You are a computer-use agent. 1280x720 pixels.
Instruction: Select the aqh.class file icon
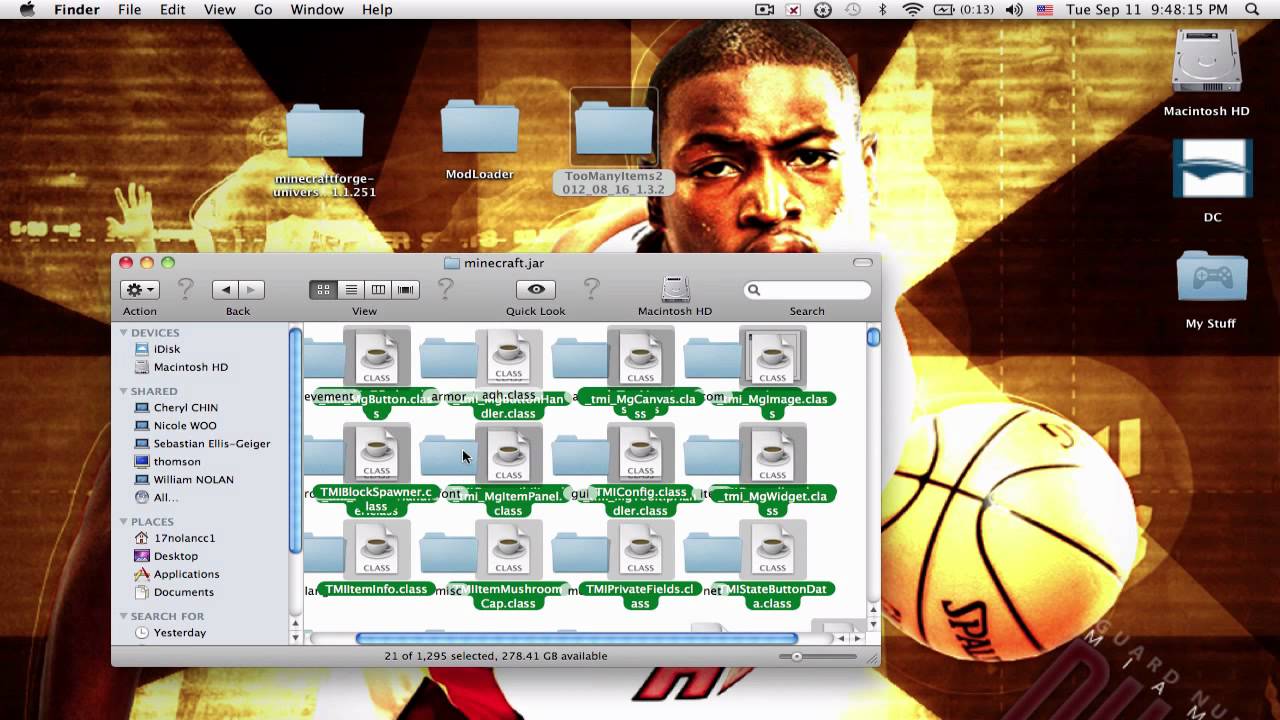[508, 358]
